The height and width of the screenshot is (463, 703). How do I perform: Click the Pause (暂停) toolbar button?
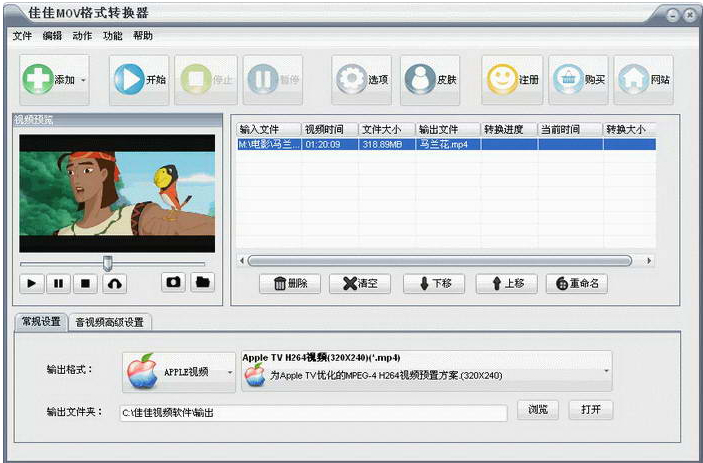tap(273, 80)
